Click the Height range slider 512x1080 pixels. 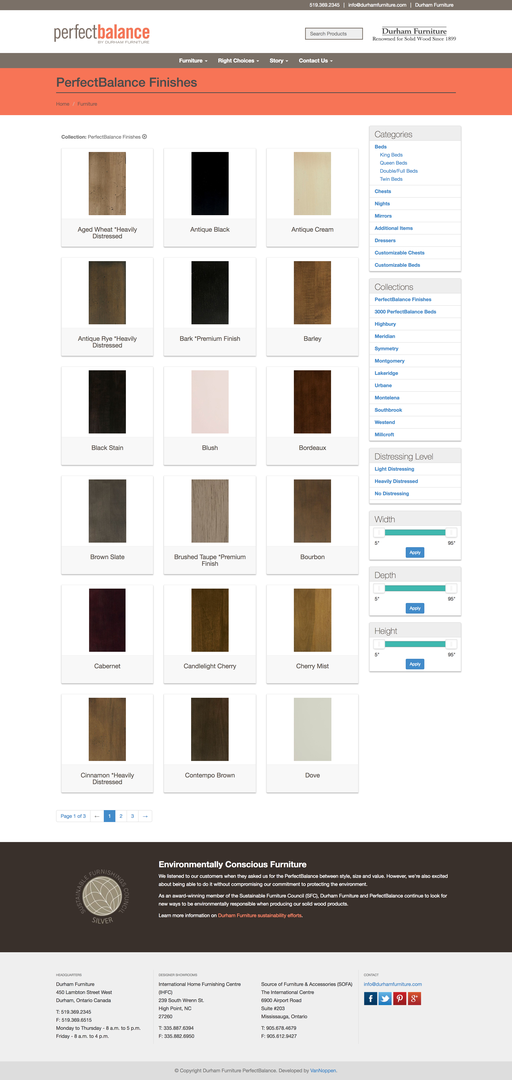(415, 644)
